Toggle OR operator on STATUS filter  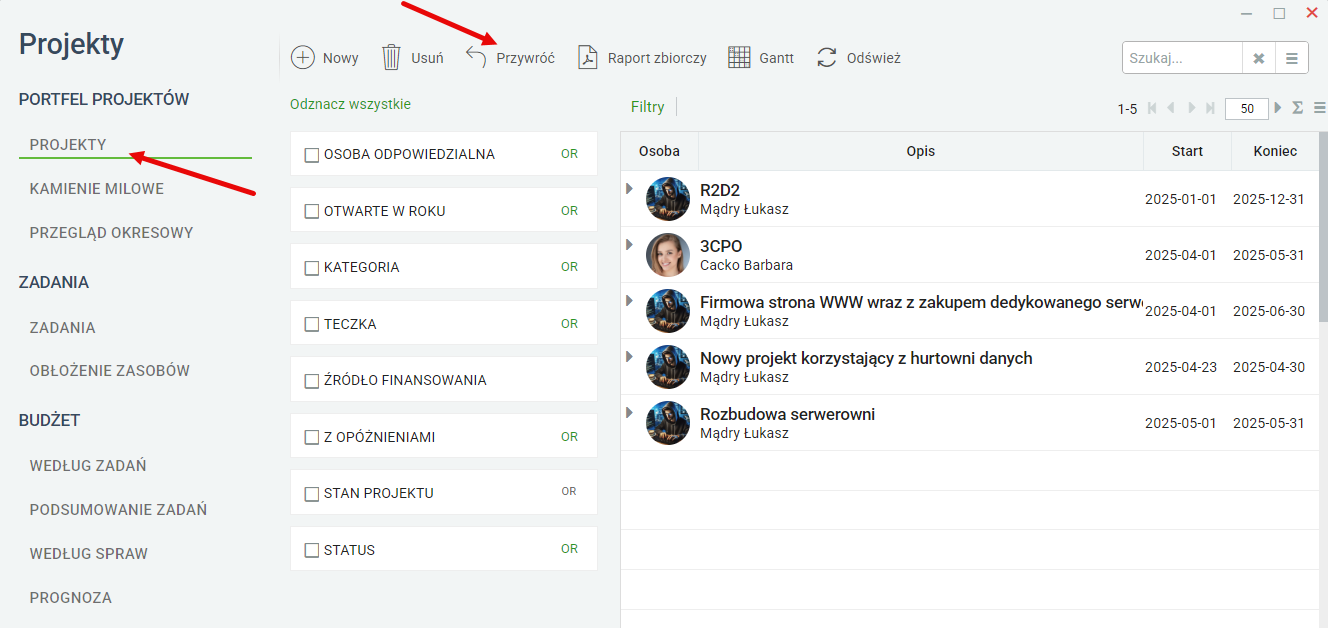(x=569, y=549)
